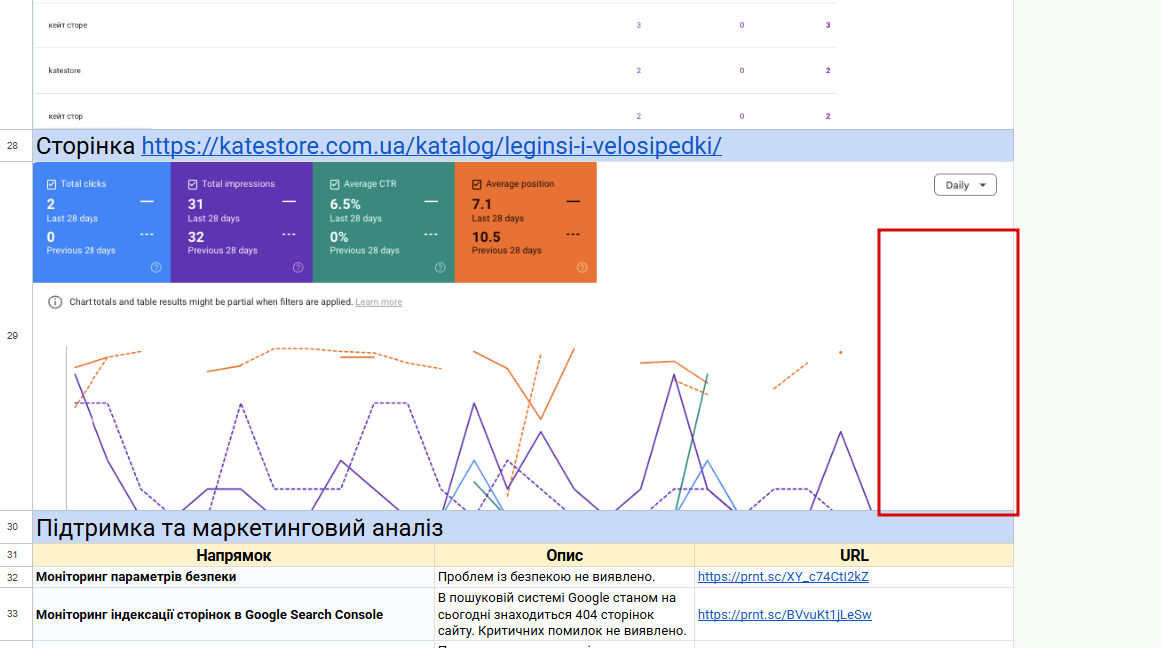
Task: Toggle the Average position checkbox
Action: point(477,184)
